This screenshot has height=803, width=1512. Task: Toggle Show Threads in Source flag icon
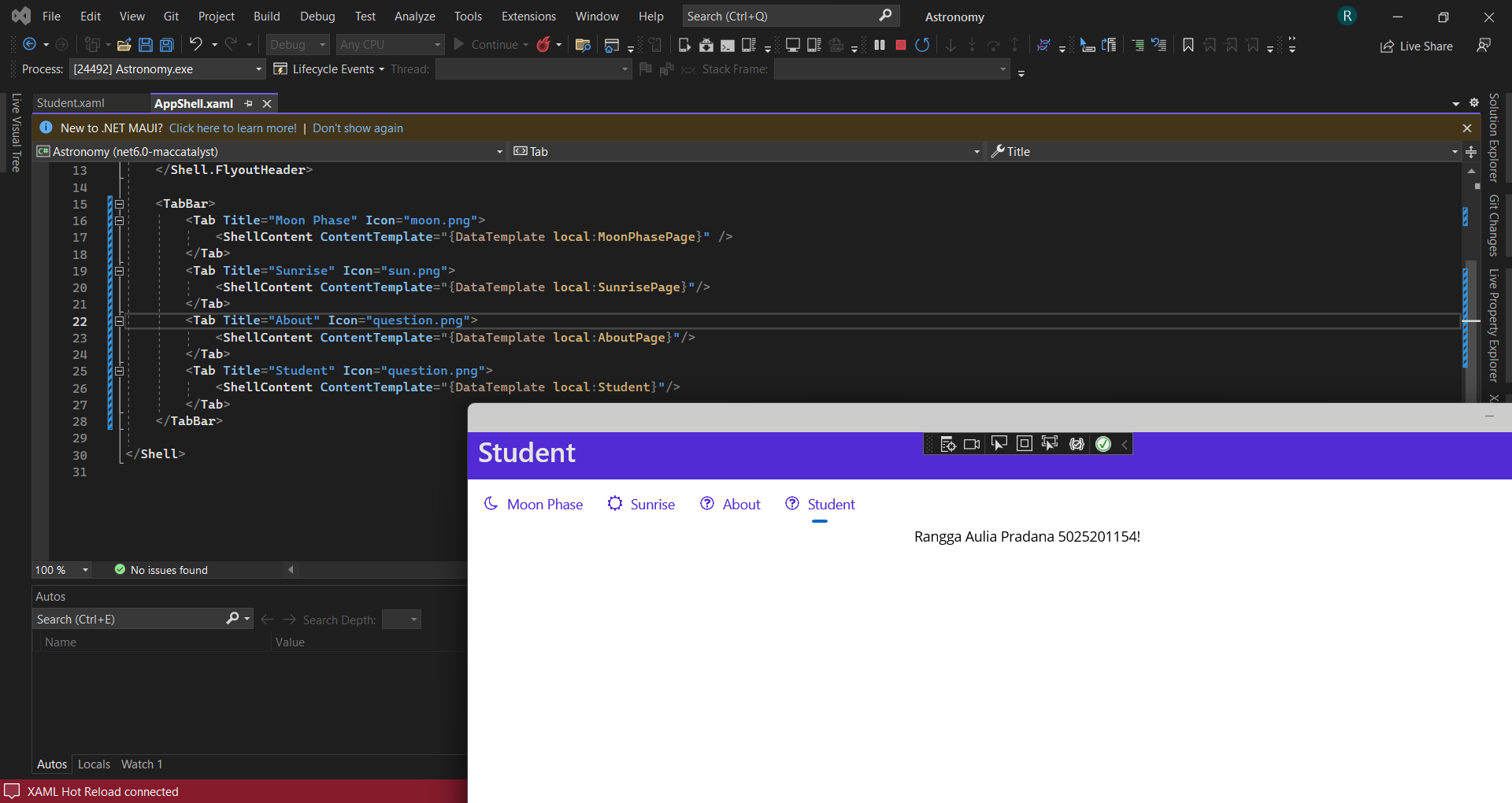point(646,69)
